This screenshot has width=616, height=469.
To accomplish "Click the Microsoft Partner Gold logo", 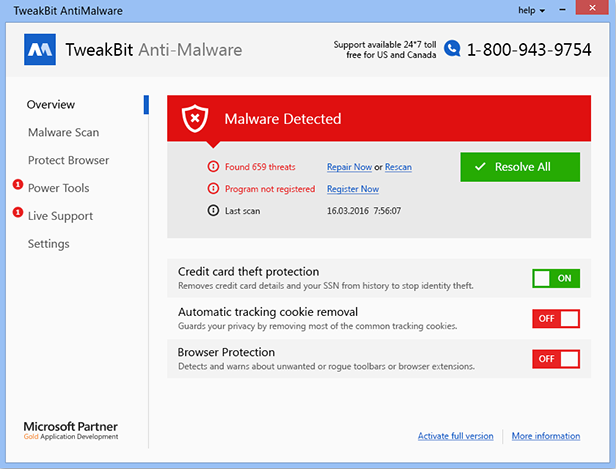I will [x=71, y=431].
